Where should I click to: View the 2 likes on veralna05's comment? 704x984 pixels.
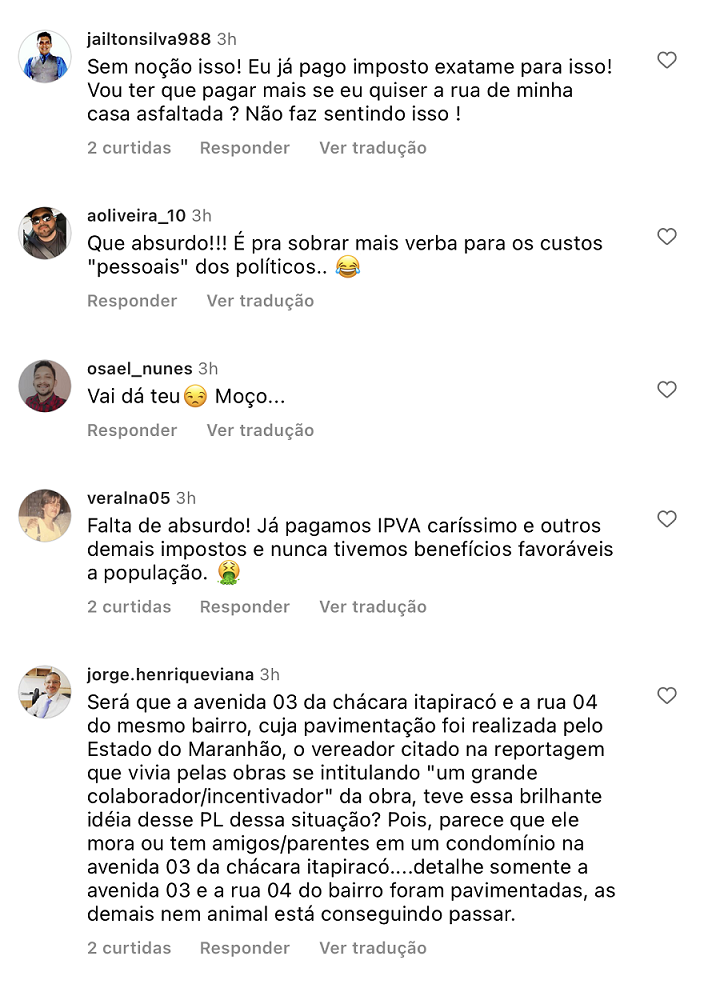coord(129,607)
